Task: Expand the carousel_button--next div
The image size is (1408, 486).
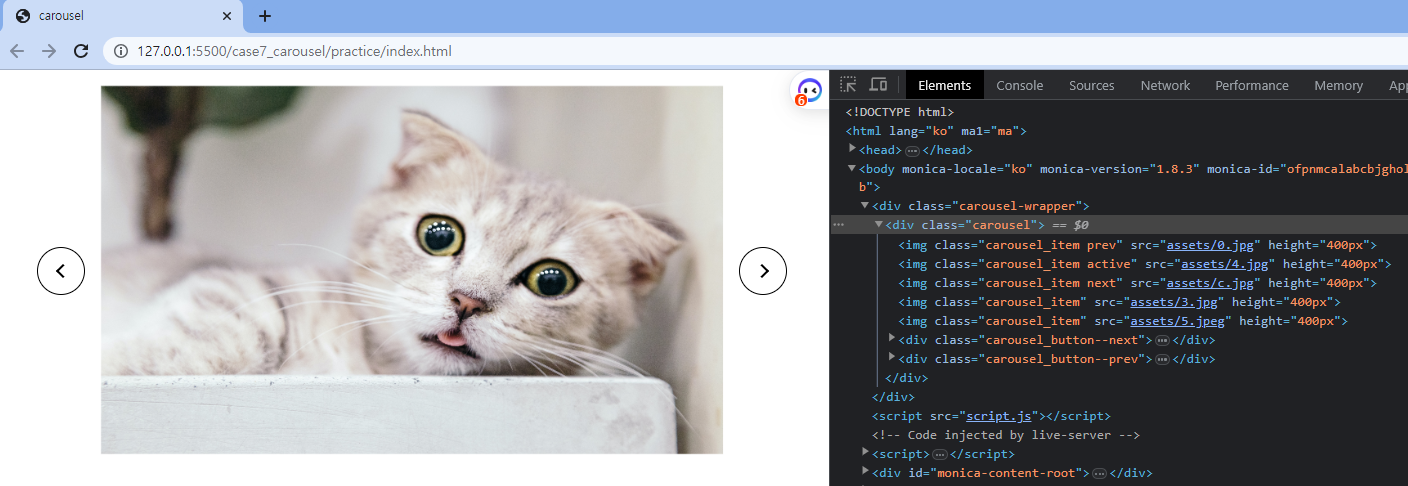Action: tap(892, 339)
